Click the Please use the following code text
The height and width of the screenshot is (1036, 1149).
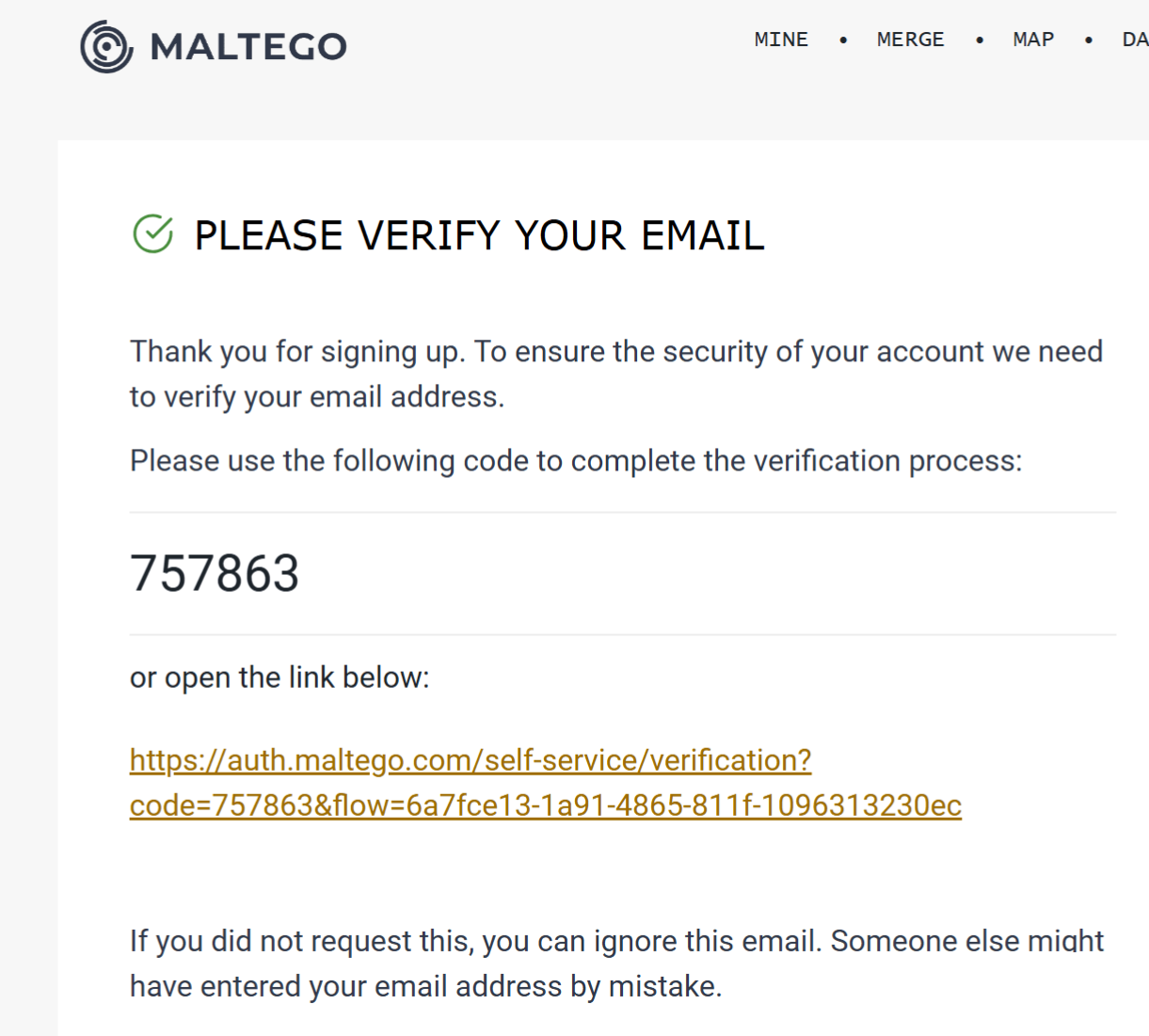[x=576, y=461]
